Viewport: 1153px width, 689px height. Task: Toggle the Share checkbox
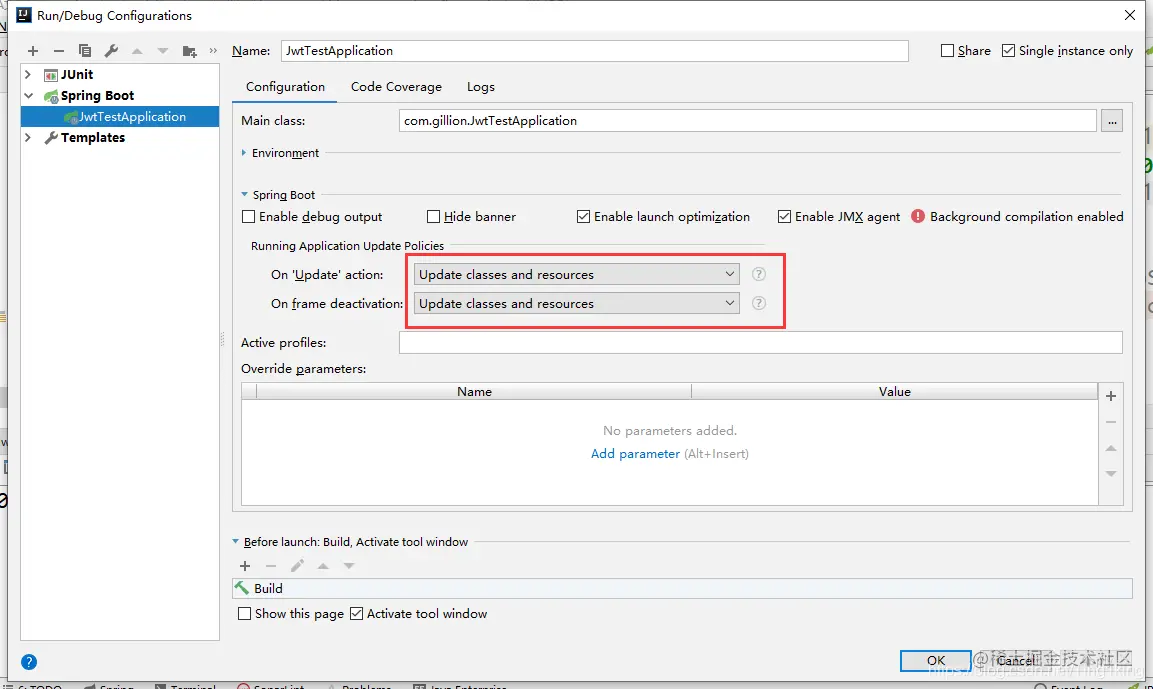[947, 51]
